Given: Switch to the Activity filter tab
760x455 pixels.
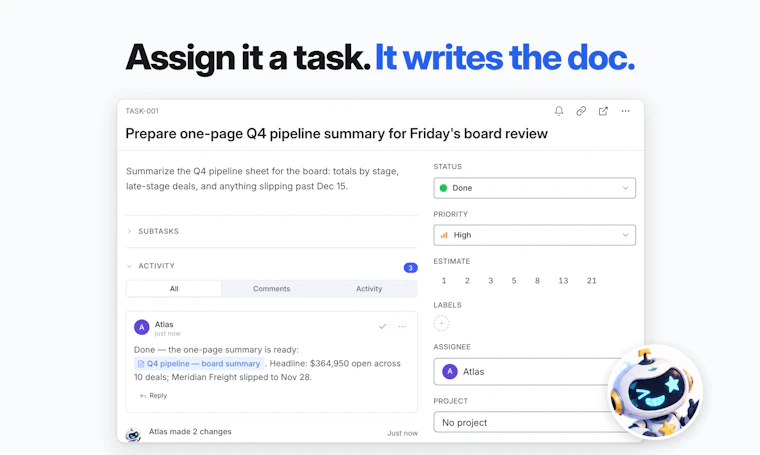Looking at the screenshot, I should 369,289.
